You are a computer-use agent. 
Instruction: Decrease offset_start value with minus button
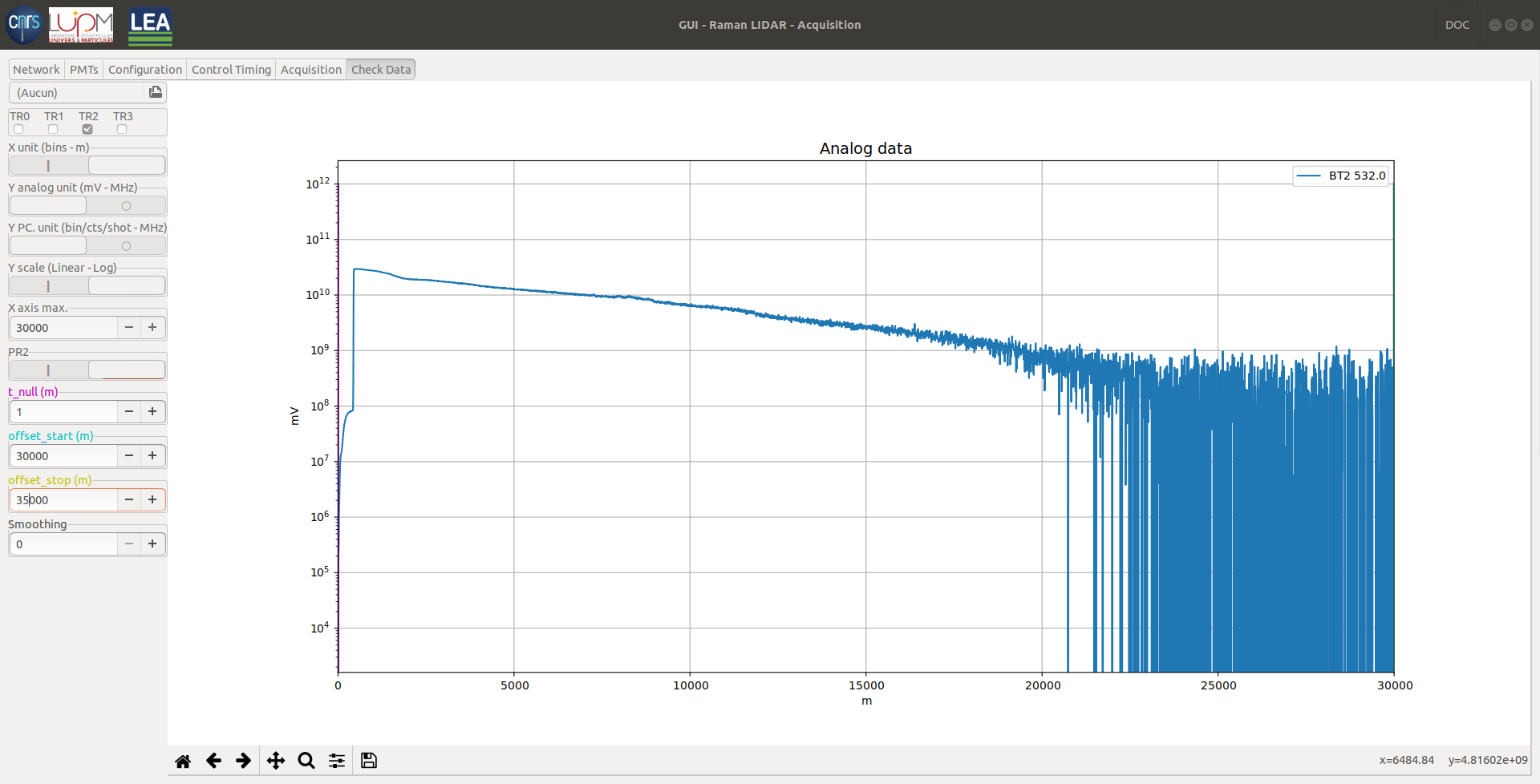pos(129,455)
